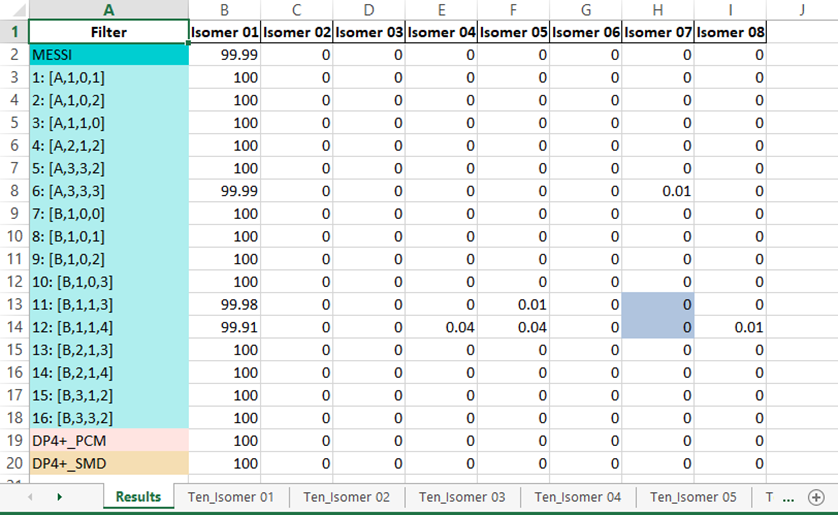Screen dimensions: 838x515
Task: Select column E header
Action: pyautogui.click(x=441, y=10)
